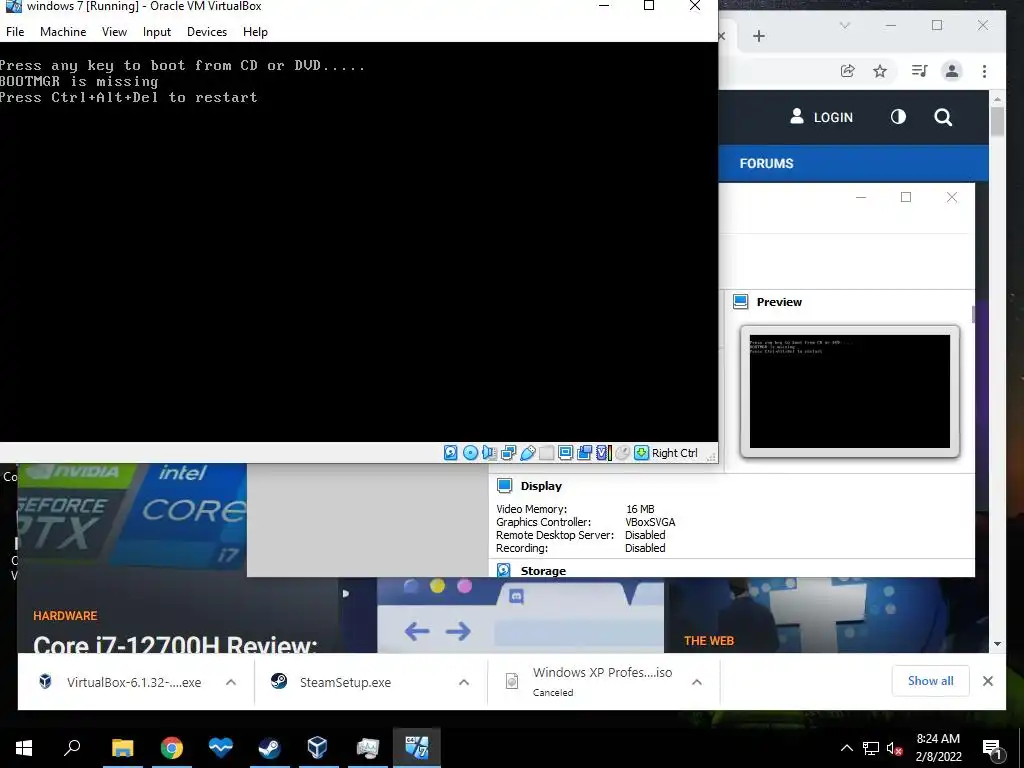Bookmark this page with the star icon
The image size is (1024, 768).
coord(880,71)
